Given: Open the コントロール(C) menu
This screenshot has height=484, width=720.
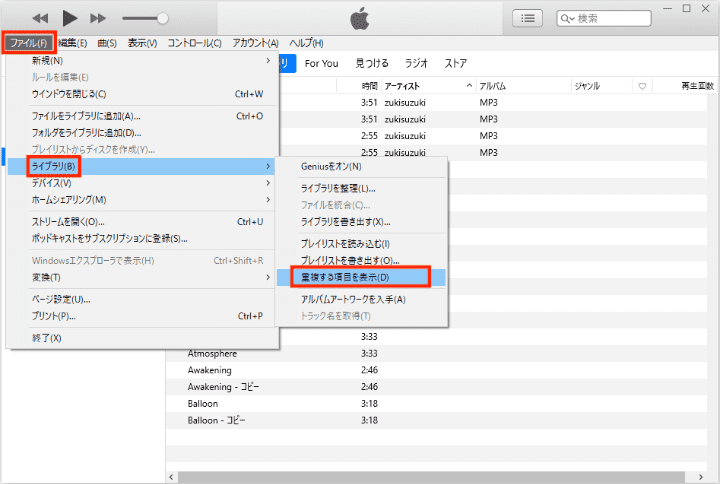Looking at the screenshot, I should coord(194,43).
